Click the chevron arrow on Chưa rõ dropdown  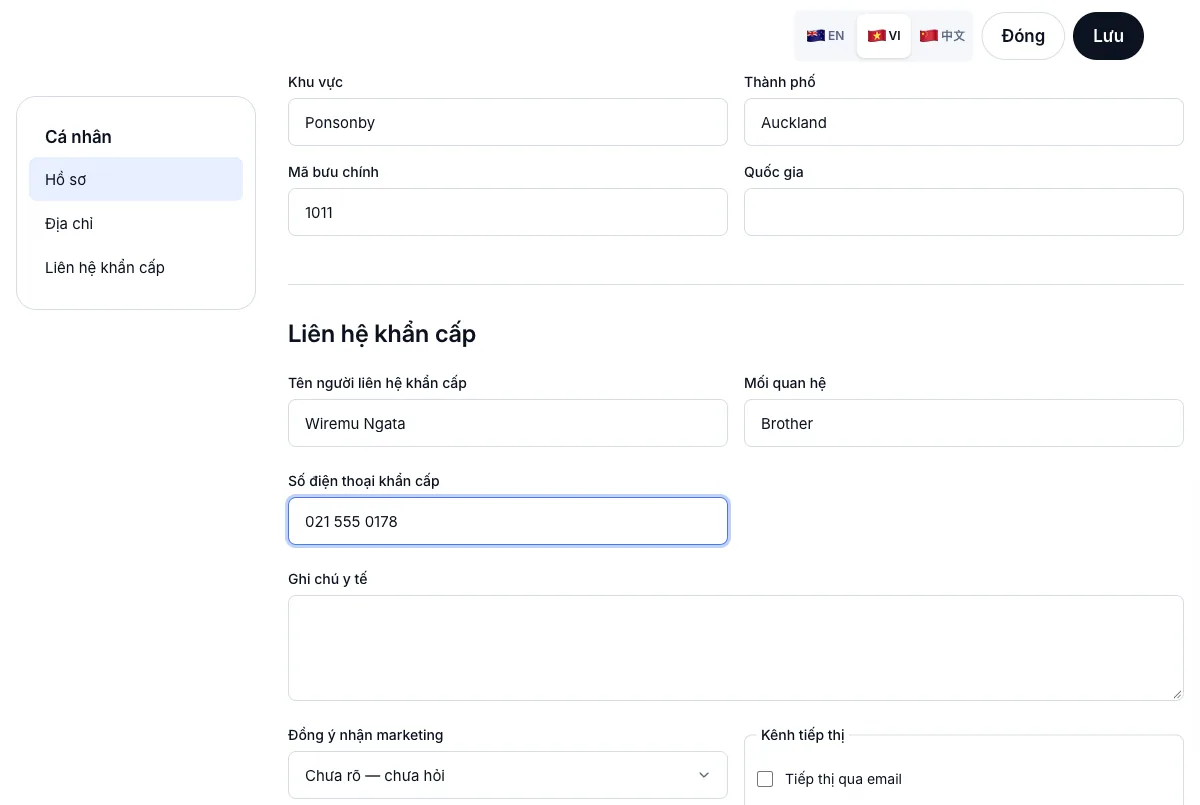[x=704, y=775]
